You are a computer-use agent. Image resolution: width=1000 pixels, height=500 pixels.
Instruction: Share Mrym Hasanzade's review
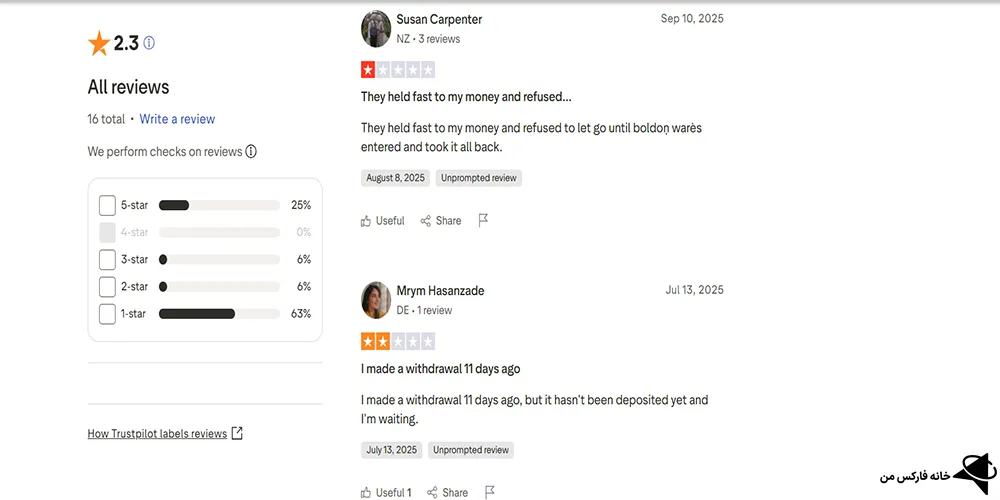click(x=447, y=492)
